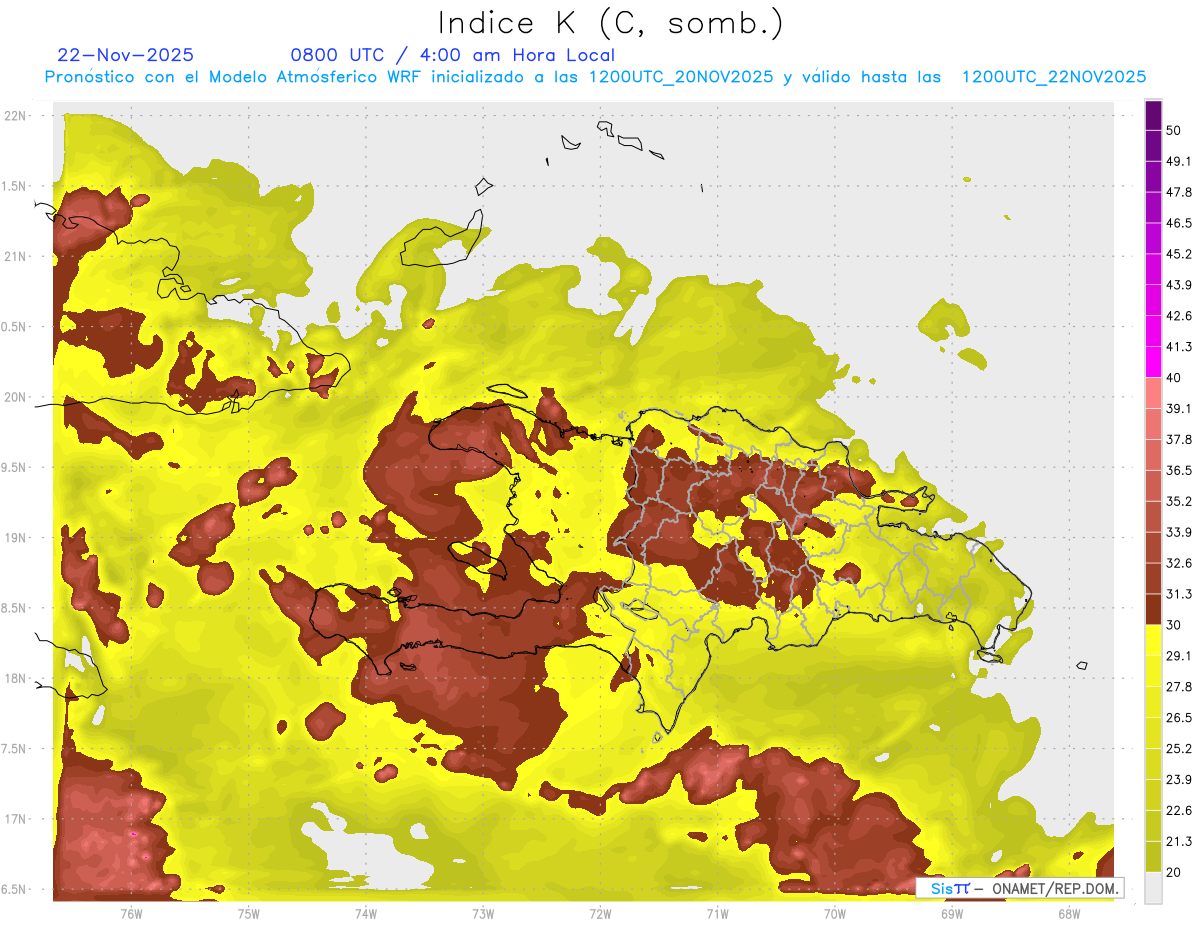1200x927 pixels.
Task: Click the colorbar label "49.1"
Action: (x=1178, y=162)
